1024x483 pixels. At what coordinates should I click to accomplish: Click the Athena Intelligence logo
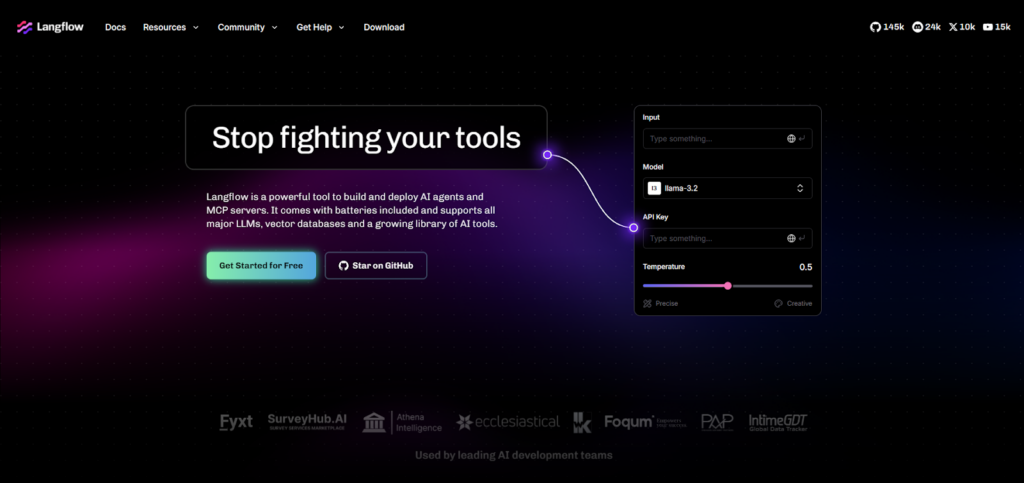(x=402, y=422)
